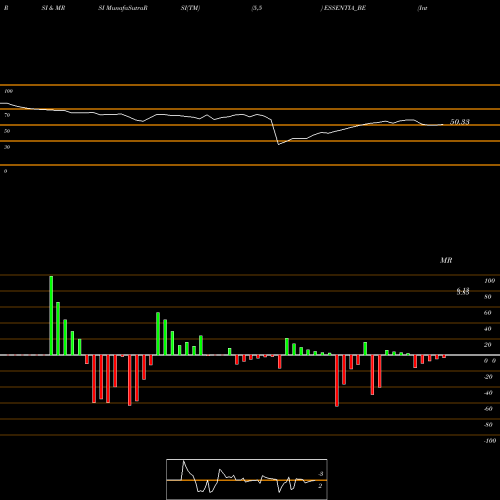Click the 'SI MunafaSutraR' header text
The image size is (500, 500).
[123, 8]
